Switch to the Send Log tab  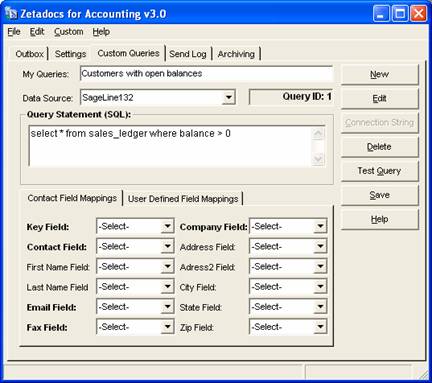[x=188, y=54]
